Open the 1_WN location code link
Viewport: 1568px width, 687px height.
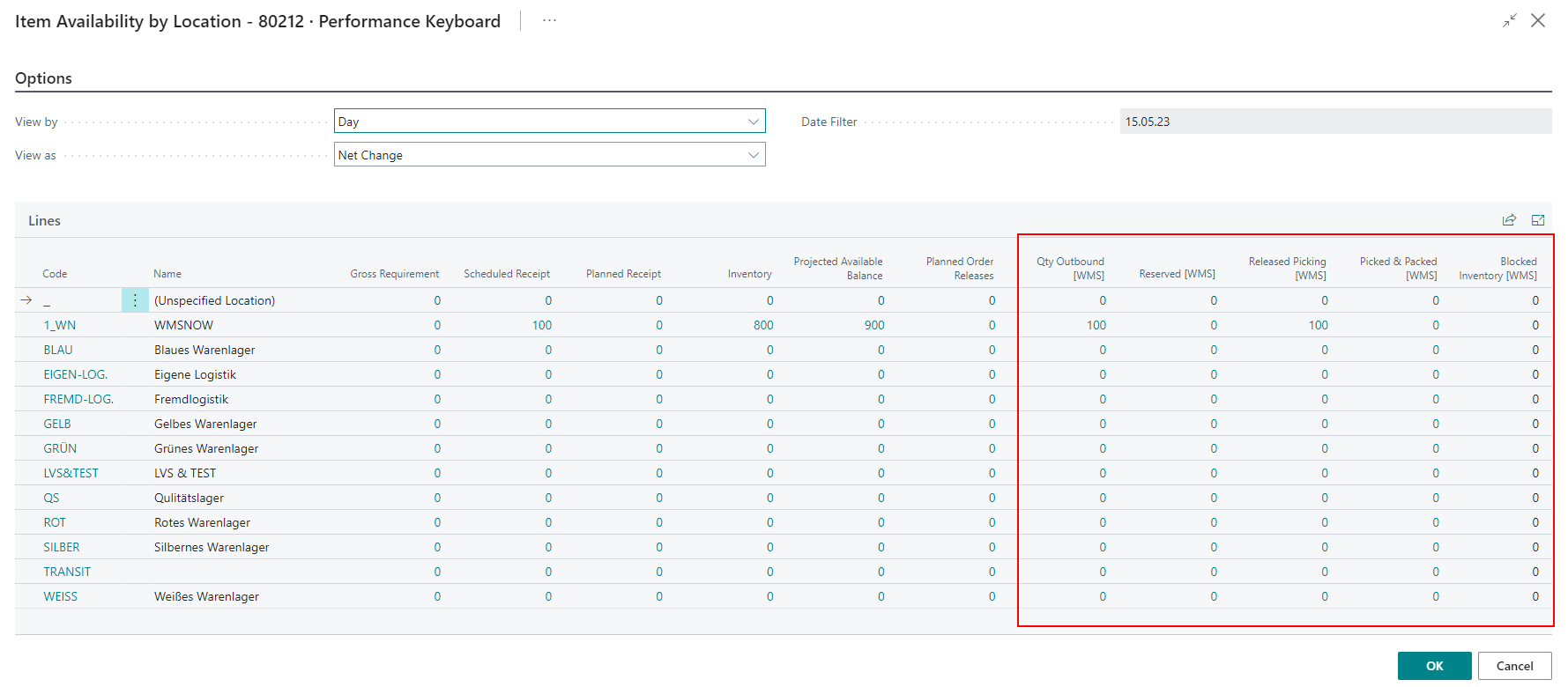coord(60,325)
